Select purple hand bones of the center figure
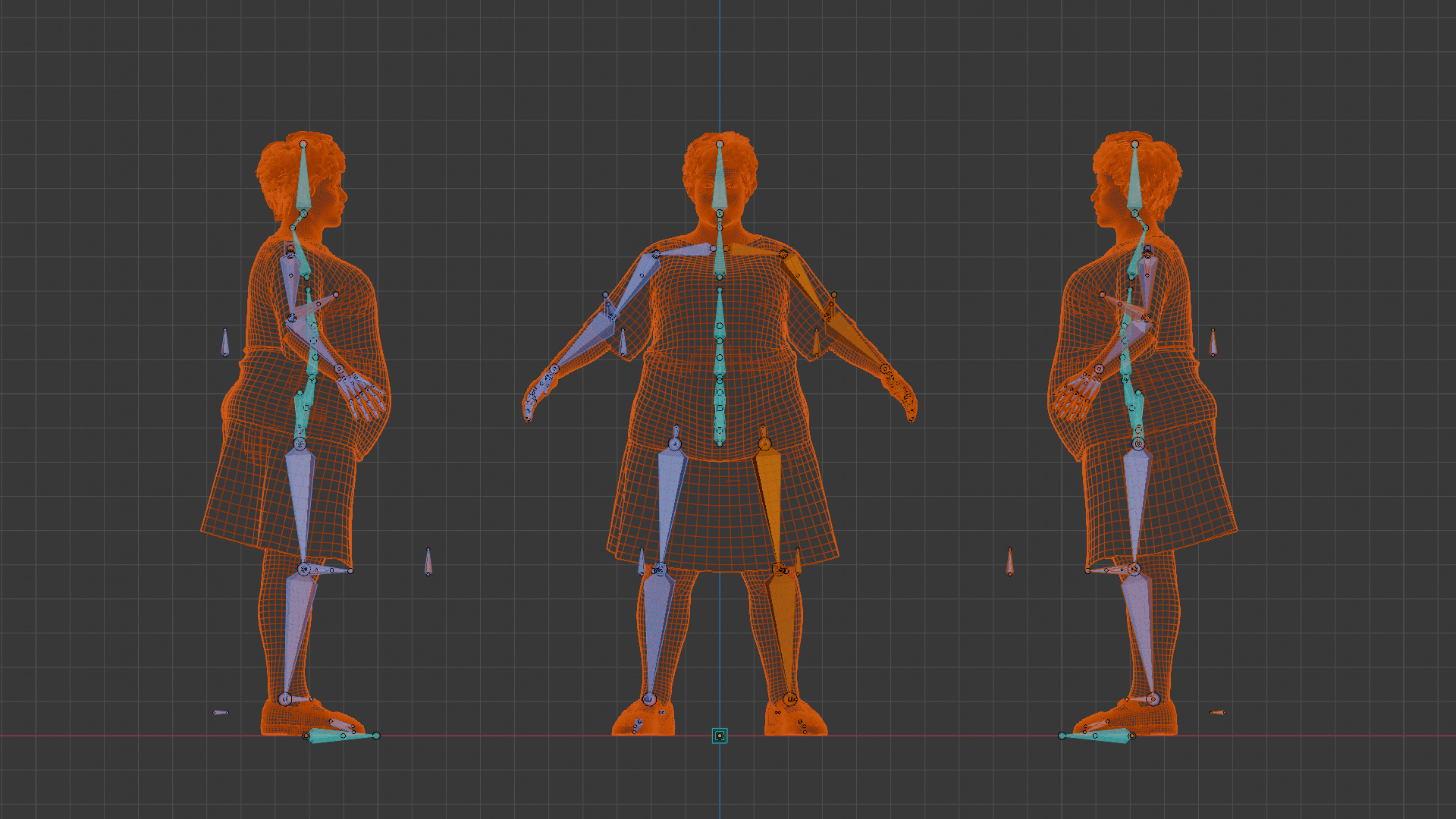This screenshot has height=819, width=1456. pos(538,394)
